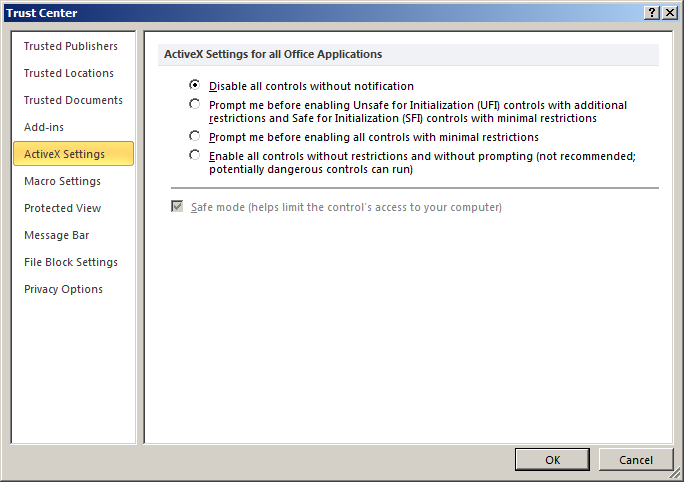The image size is (684, 482).
Task: Toggle the Safe mode checkbox
Action: (x=177, y=206)
